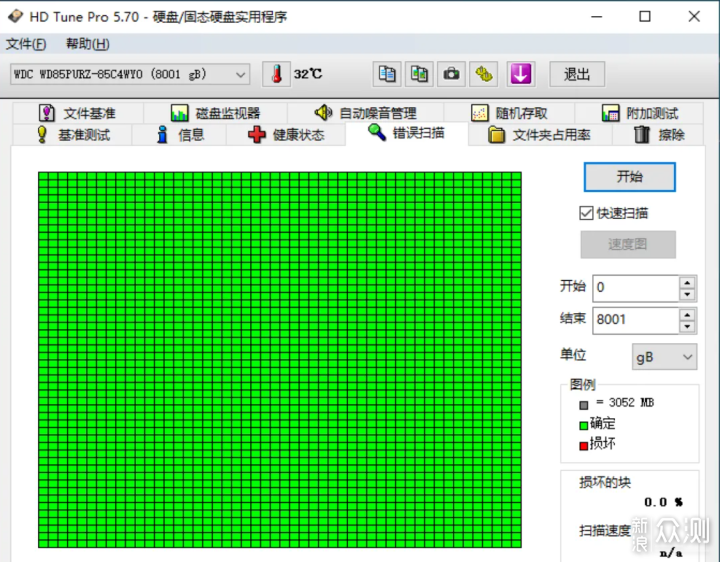Open the 信息 tab
The width and height of the screenshot is (720, 562).
(179, 135)
